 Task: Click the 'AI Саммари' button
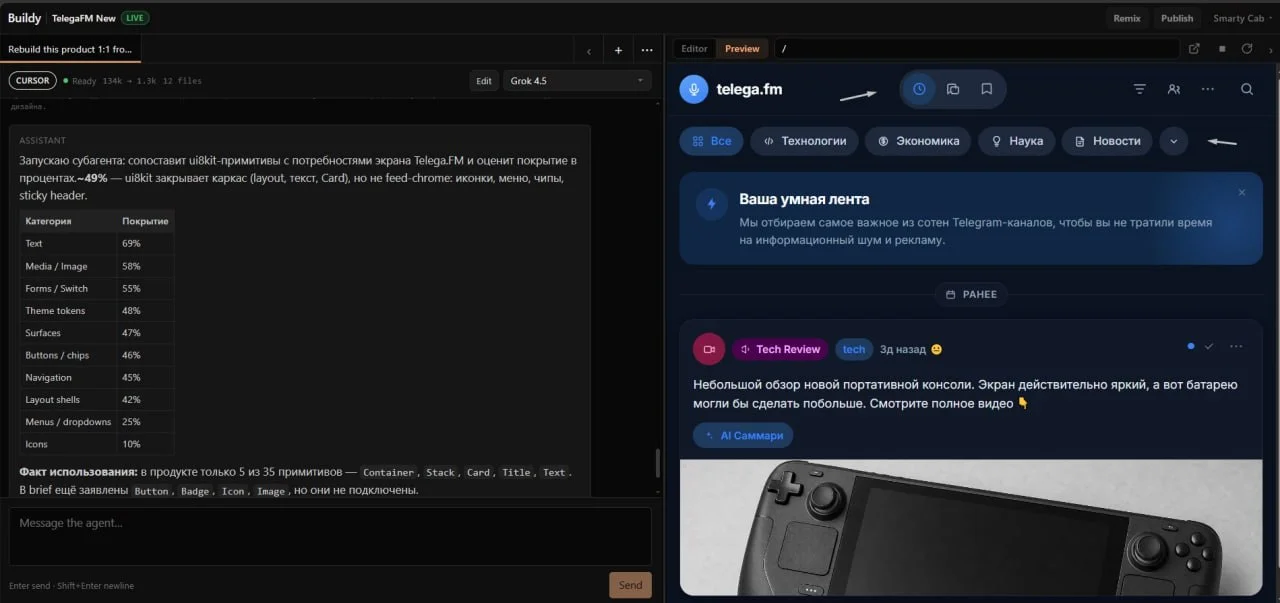pos(743,436)
